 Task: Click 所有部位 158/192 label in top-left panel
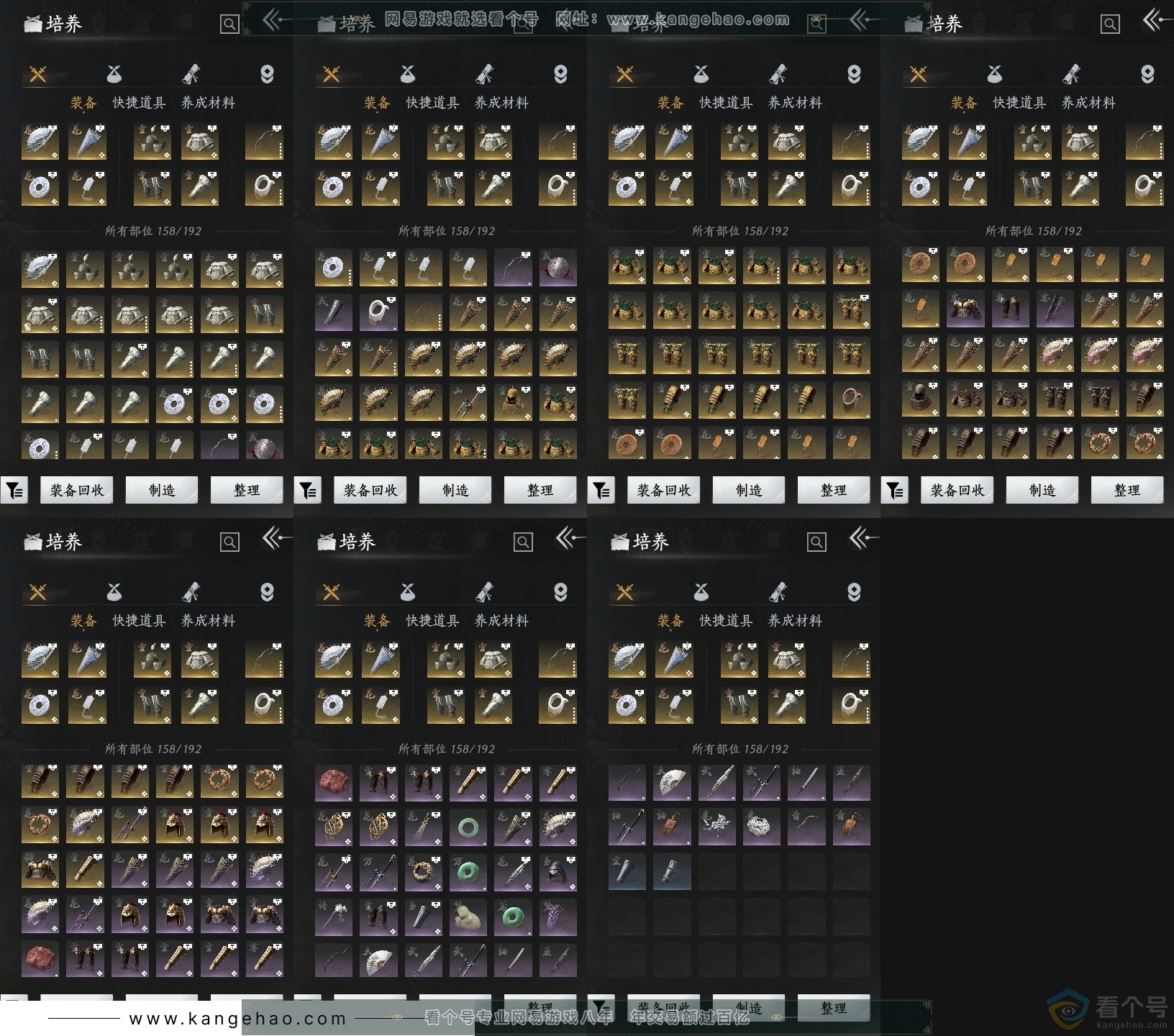pyautogui.click(x=153, y=231)
